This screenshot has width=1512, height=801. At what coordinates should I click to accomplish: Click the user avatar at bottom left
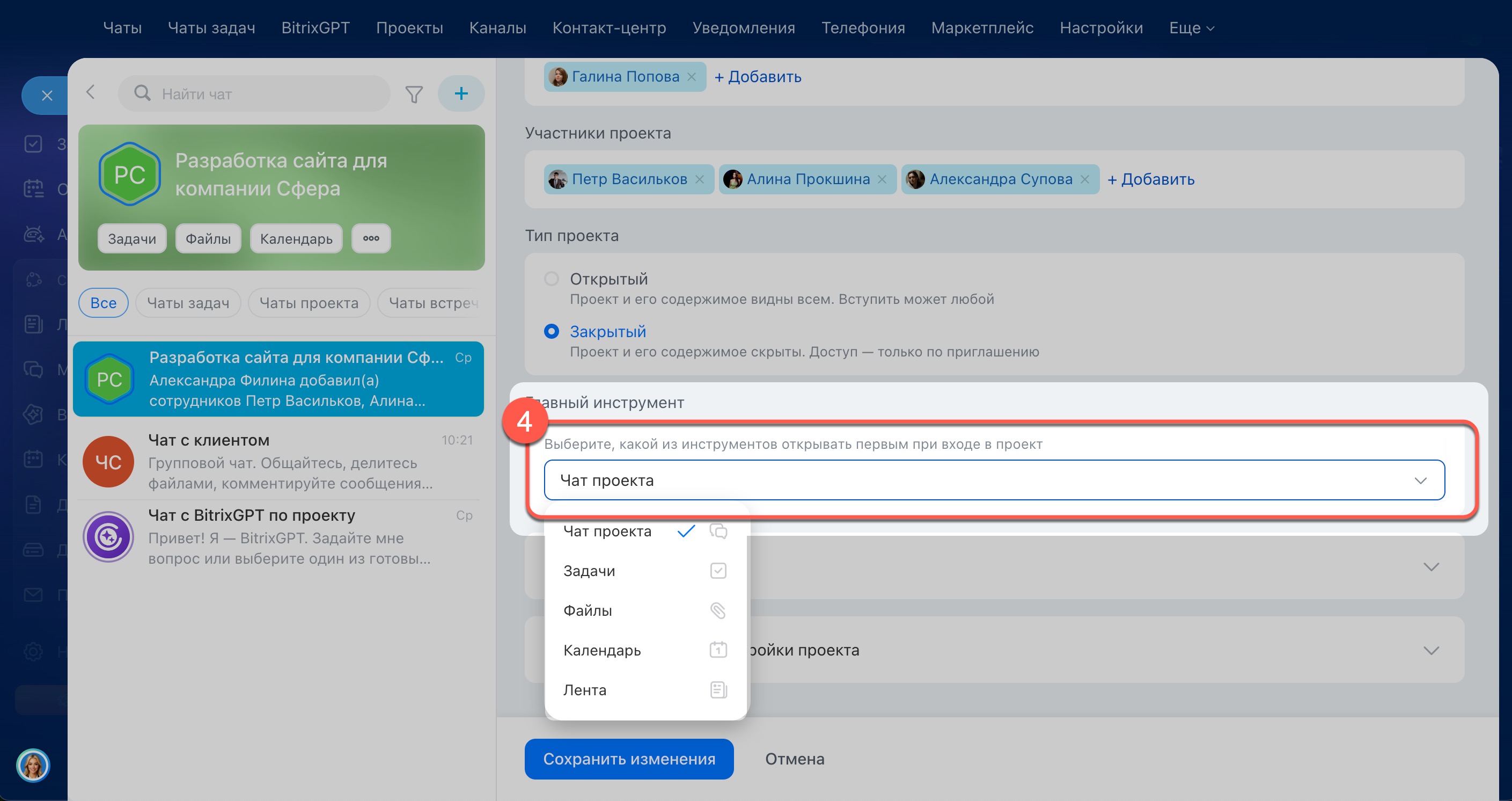pyautogui.click(x=33, y=765)
